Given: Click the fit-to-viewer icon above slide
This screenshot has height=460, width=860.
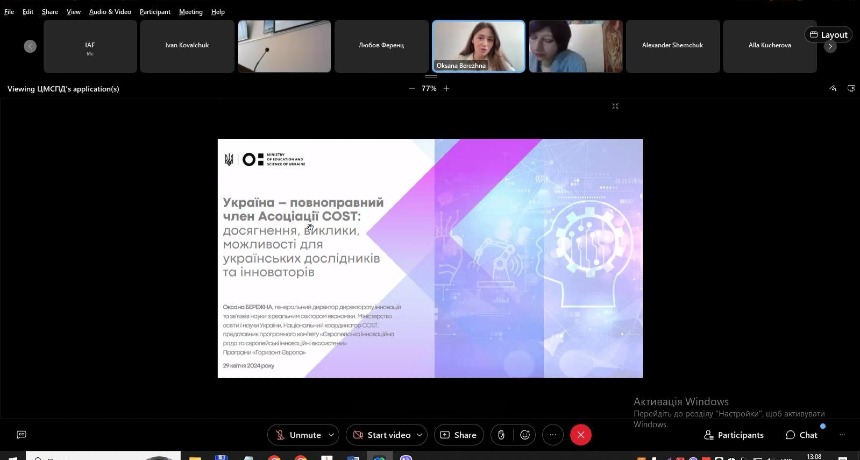Looking at the screenshot, I should click(615, 106).
